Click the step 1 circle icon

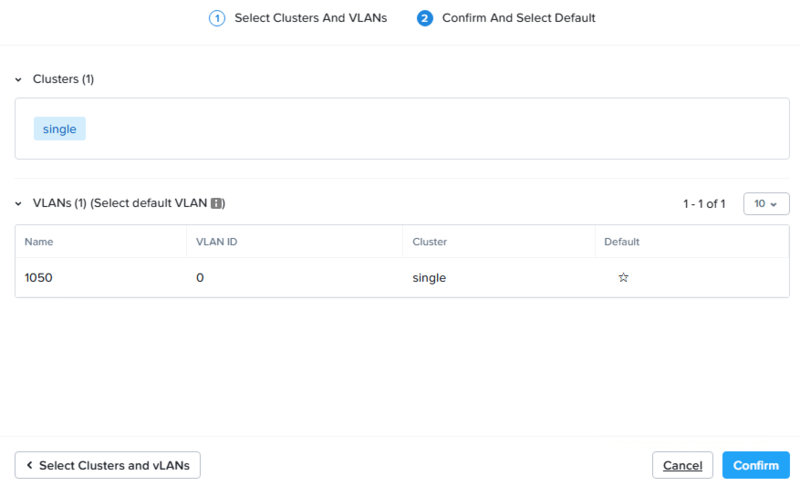pos(217,18)
